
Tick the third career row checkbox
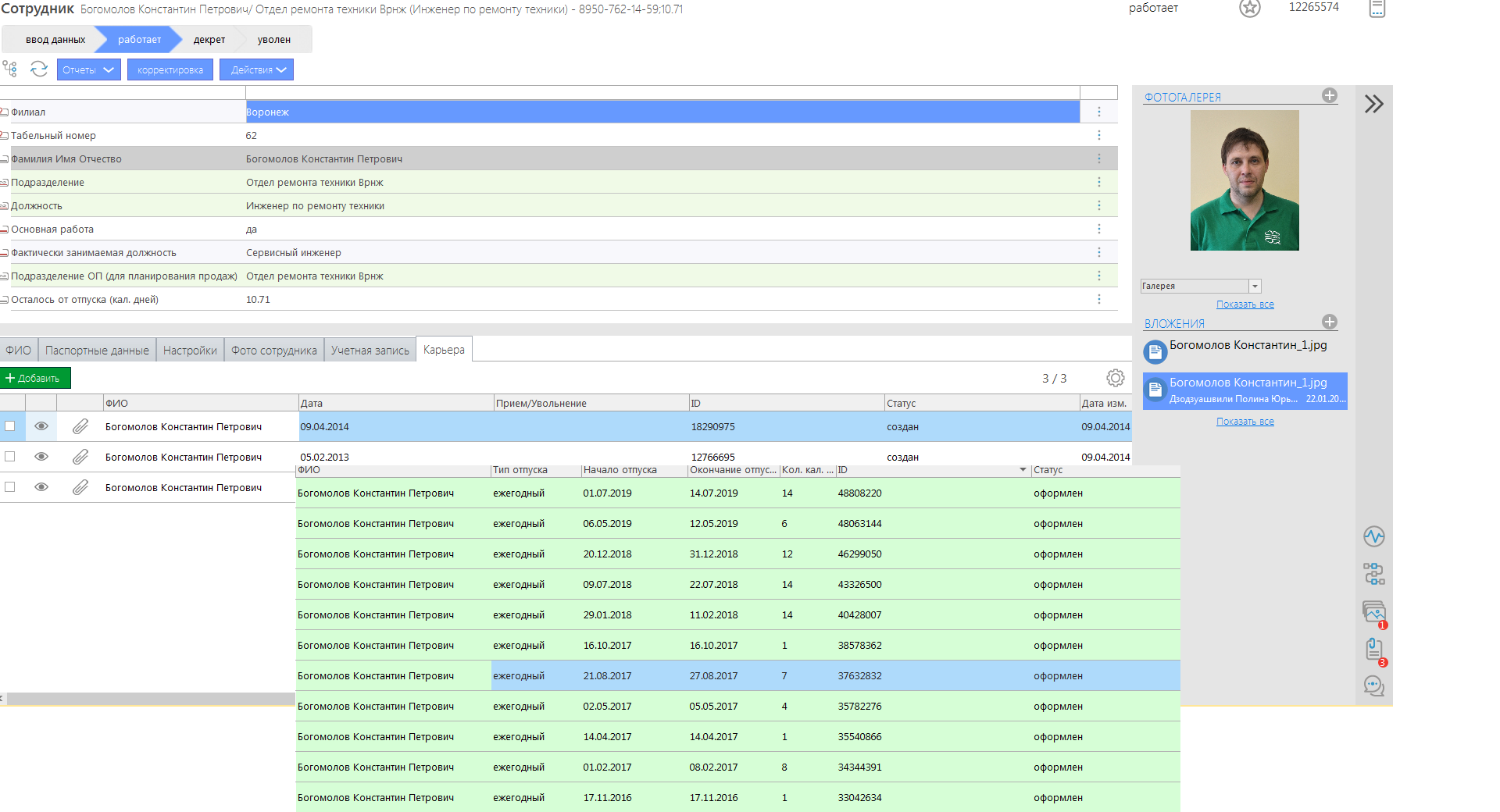click(x=10, y=487)
